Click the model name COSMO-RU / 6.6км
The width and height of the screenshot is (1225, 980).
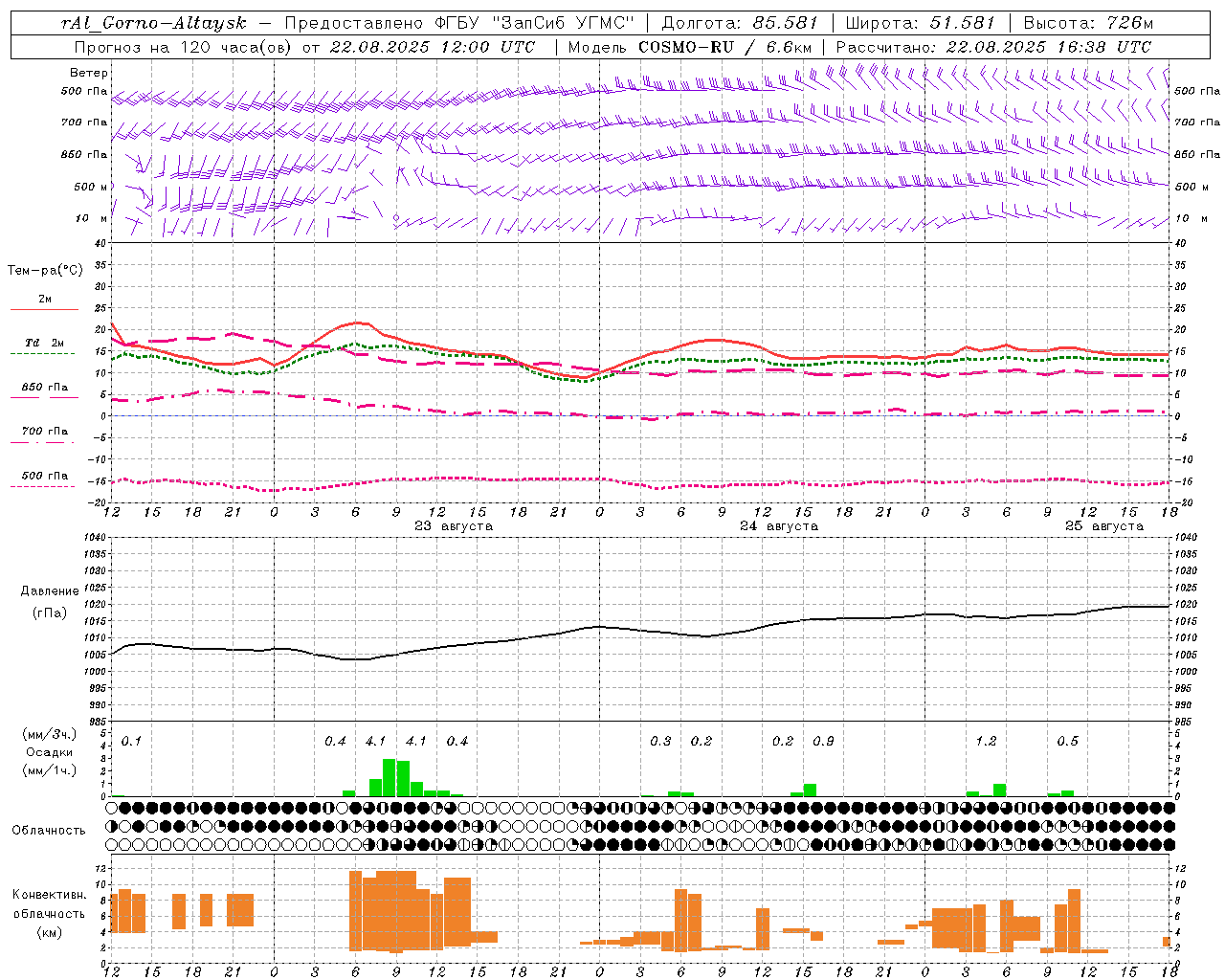[x=724, y=47]
